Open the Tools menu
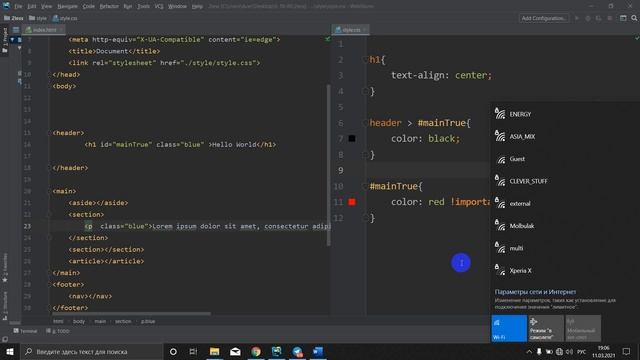 click(x=143, y=7)
